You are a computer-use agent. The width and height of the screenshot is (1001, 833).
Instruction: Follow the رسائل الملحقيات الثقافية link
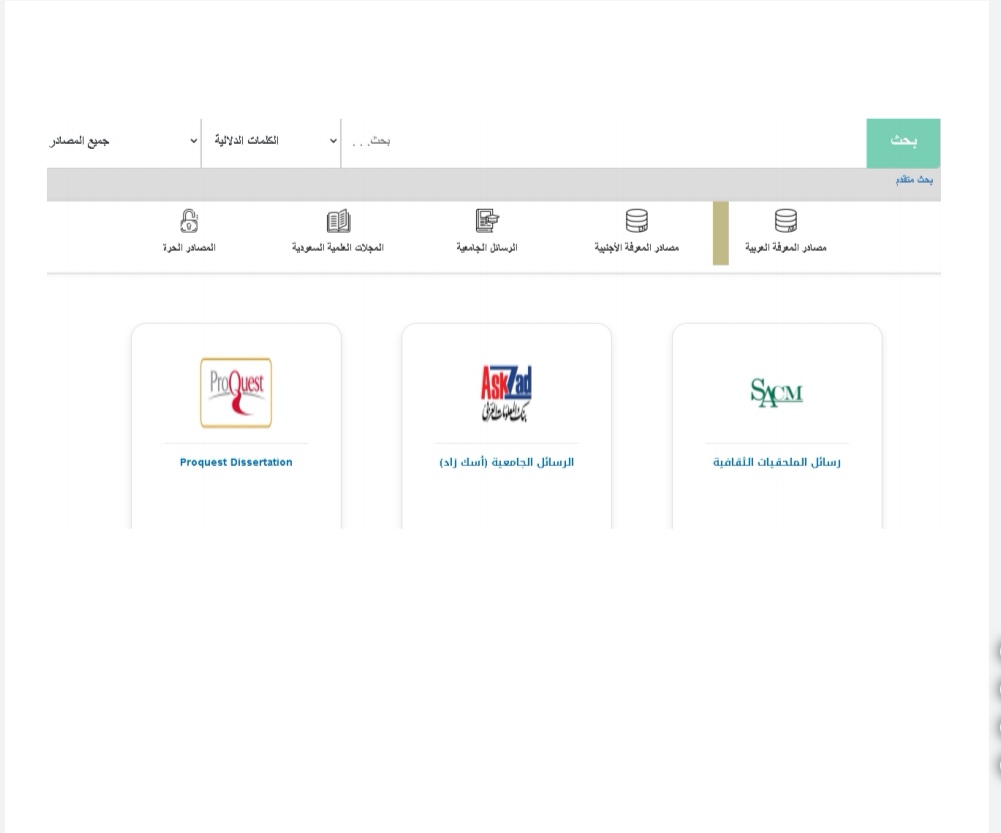pos(777,462)
